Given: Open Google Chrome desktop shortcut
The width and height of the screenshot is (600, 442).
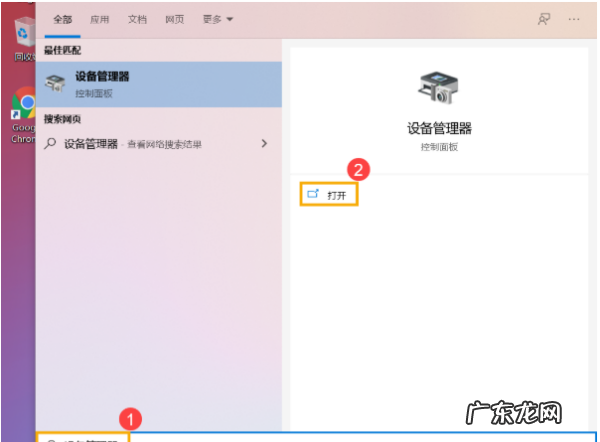Looking at the screenshot, I should (23, 115).
